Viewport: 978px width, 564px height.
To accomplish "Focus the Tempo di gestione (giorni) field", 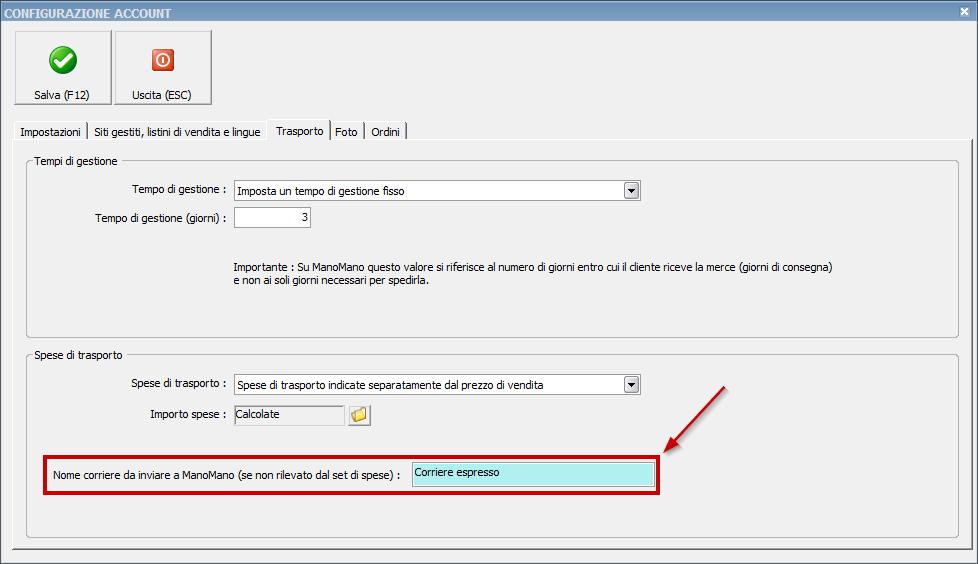I will [272, 217].
